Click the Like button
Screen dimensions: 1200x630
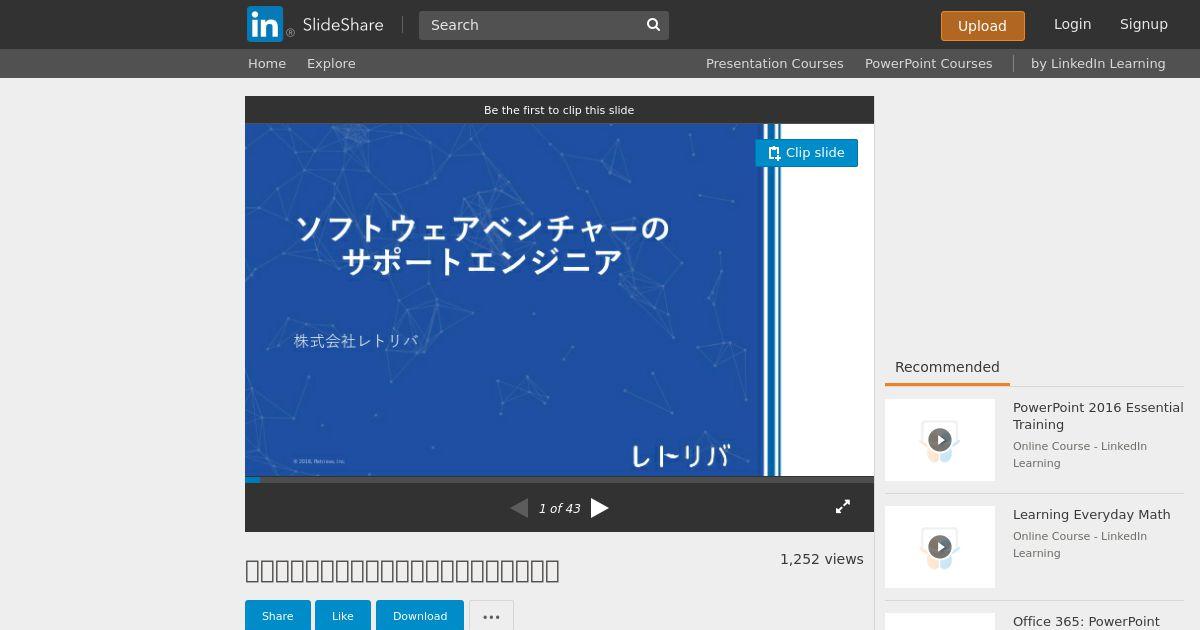[343, 616]
